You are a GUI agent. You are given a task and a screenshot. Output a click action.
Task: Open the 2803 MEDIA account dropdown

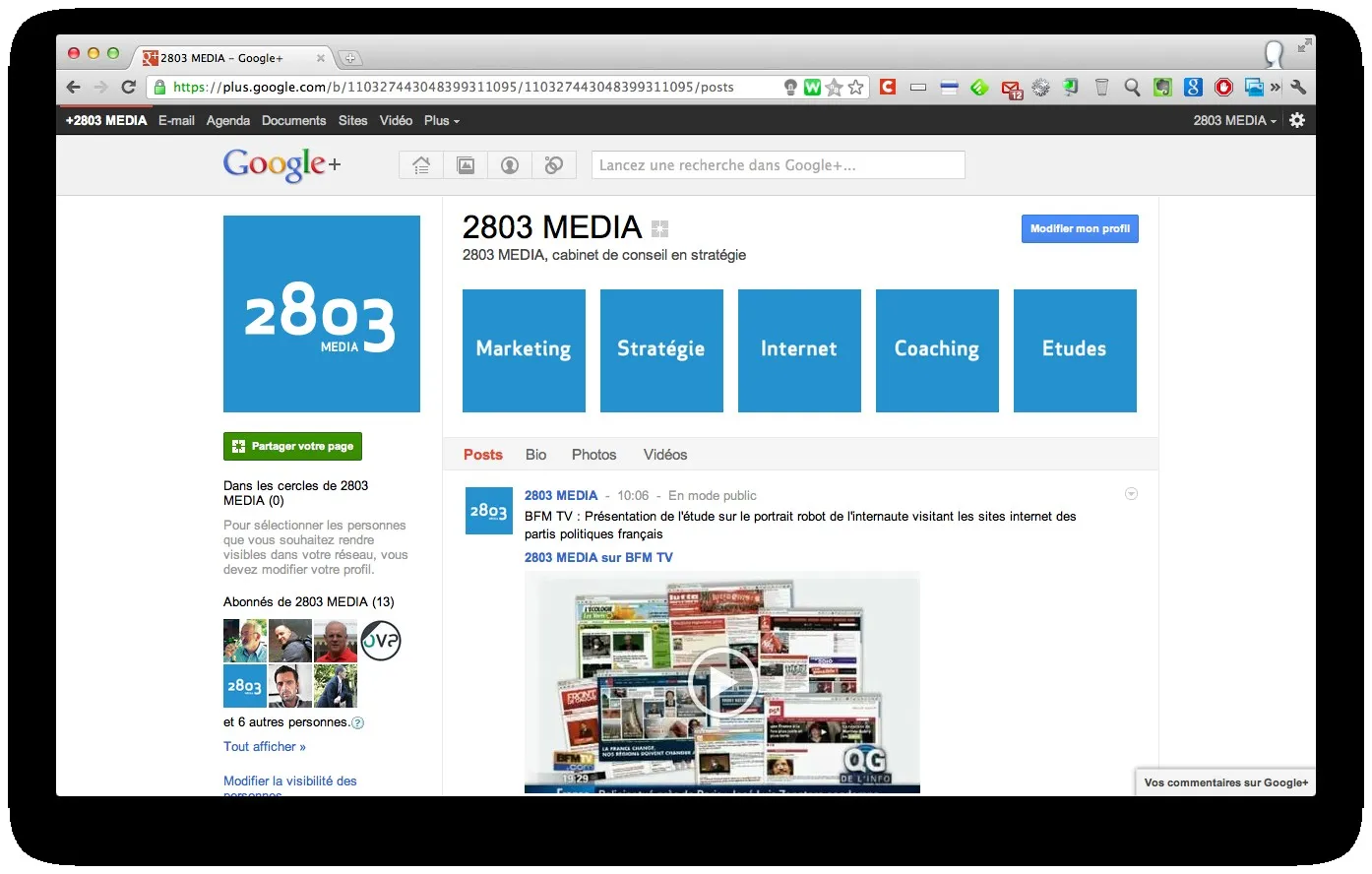click(1235, 120)
